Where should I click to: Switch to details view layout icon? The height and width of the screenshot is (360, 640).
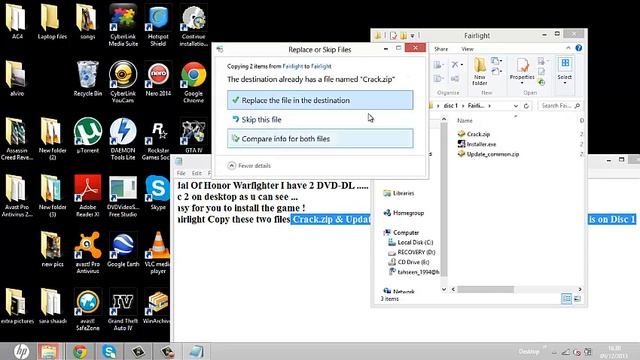point(567,299)
